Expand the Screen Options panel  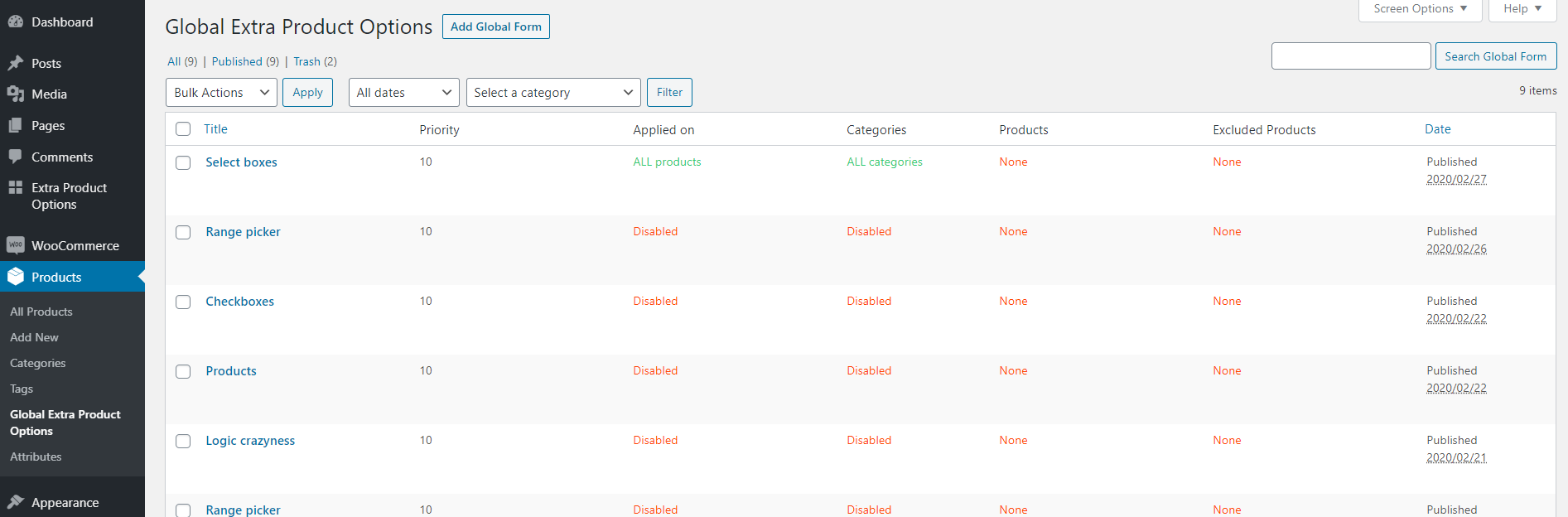1420,9
